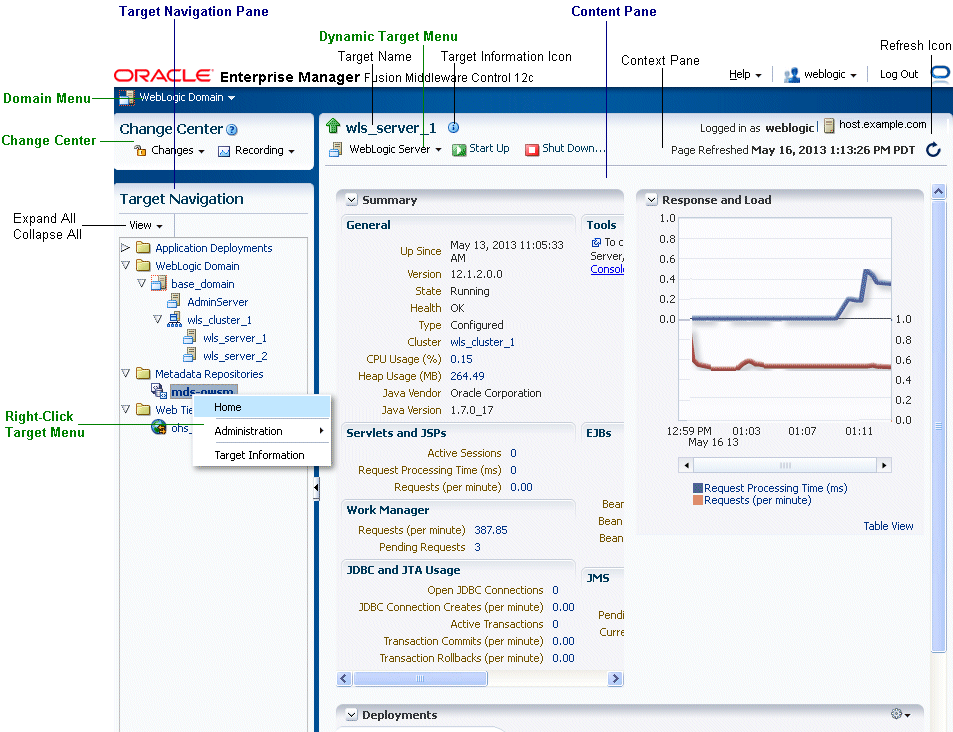The height and width of the screenshot is (732, 953).
Task: Click the Deployments gear options icon
Action: click(896, 714)
